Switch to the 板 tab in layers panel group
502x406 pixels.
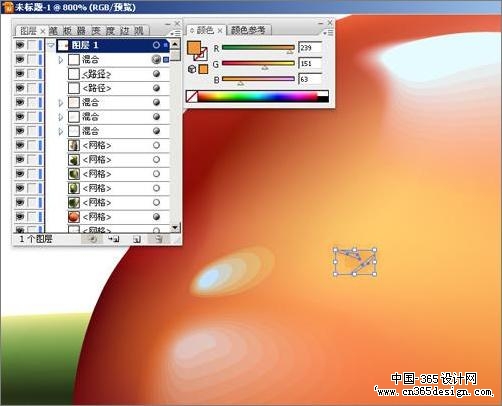pyautogui.click(x=67, y=31)
